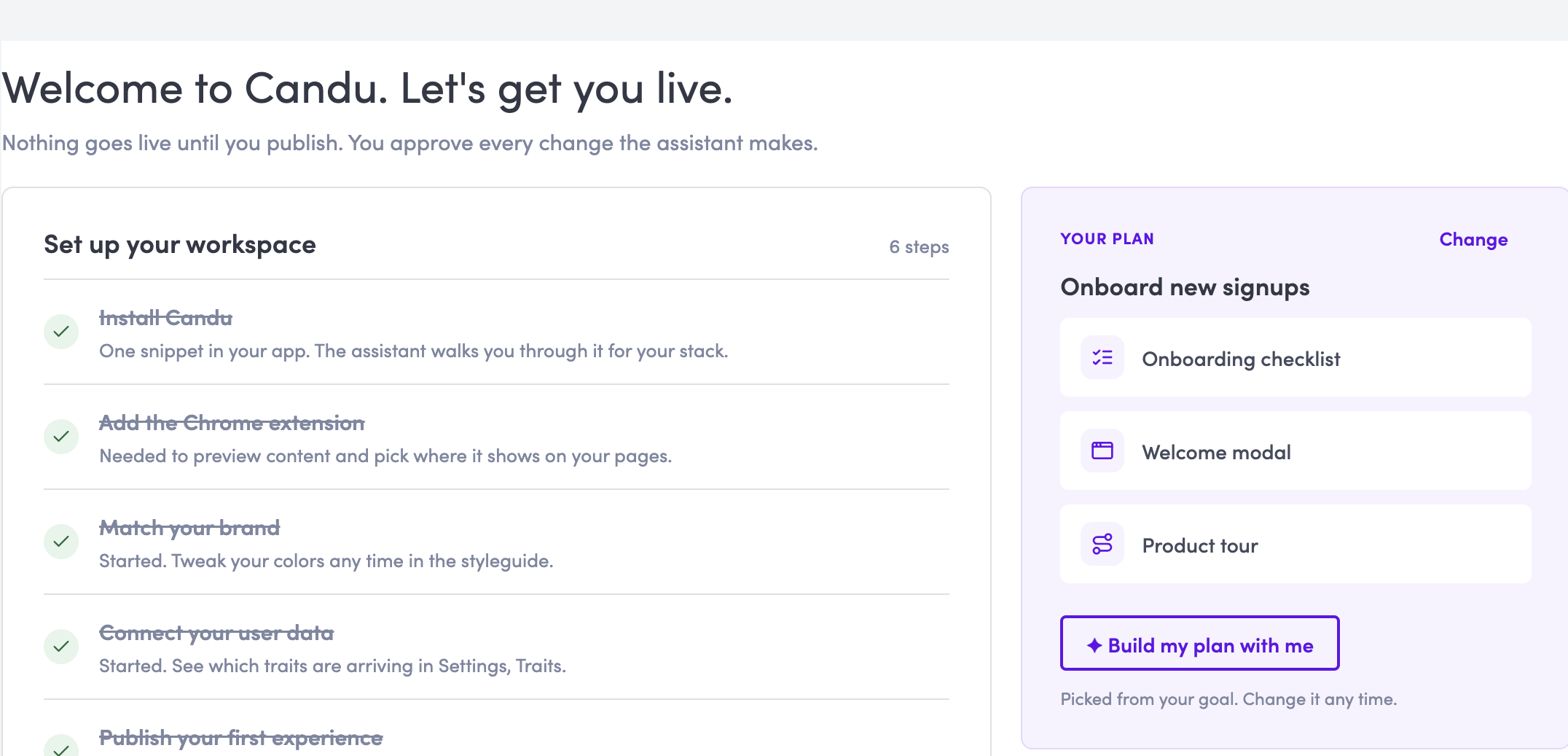The image size is (1568, 756).
Task: Open the Onboarding checklist card
Action: [x=1295, y=357]
